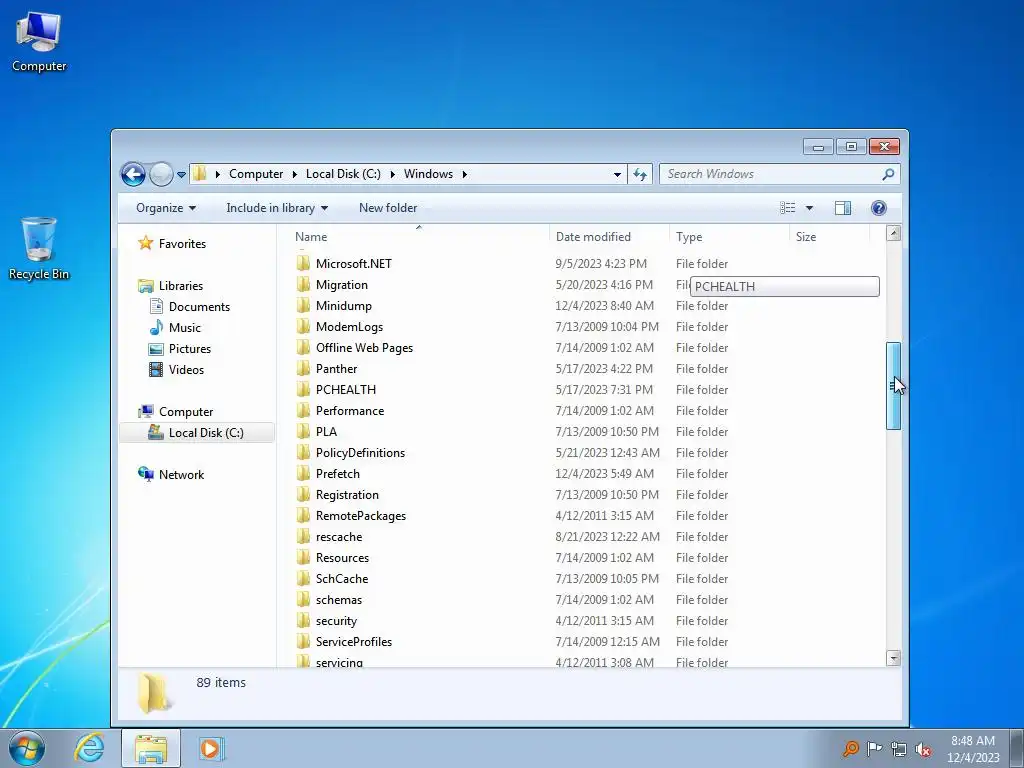Screen dimensions: 1024x768
Task: Click Local Disk (C:) in address bar
Action: 343,174
